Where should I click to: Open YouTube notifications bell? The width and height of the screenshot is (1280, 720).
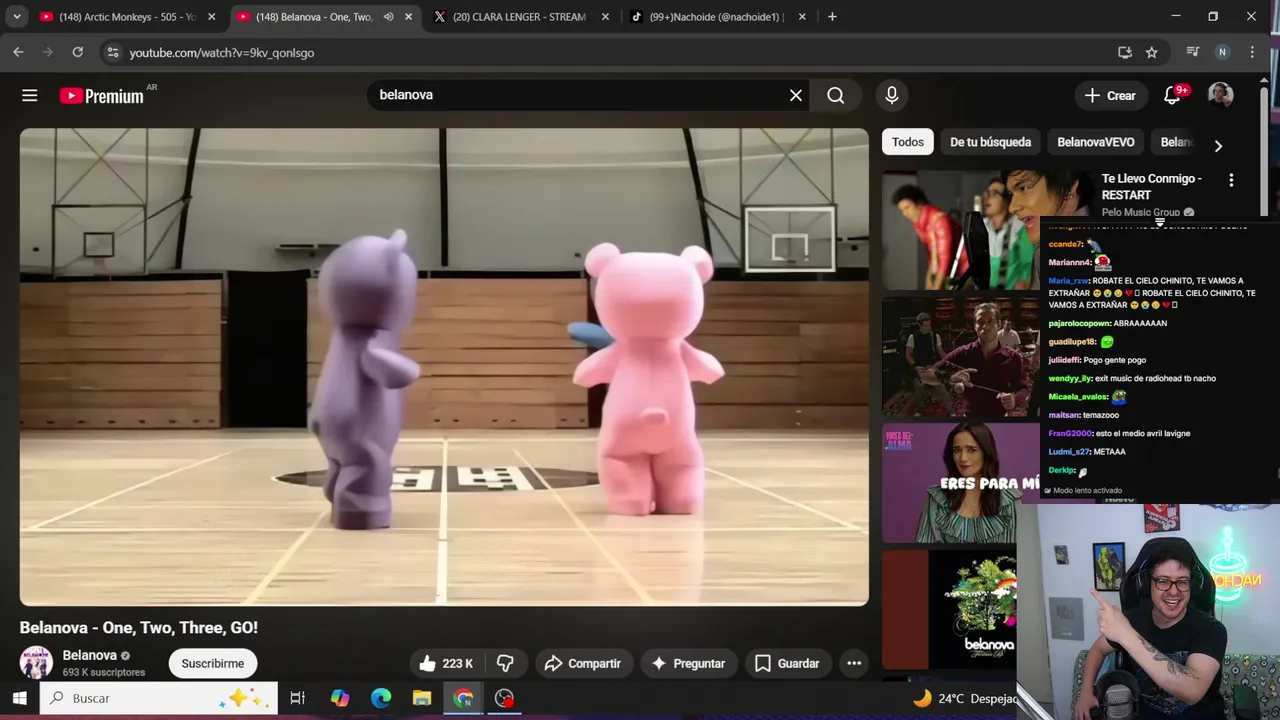[1173, 95]
